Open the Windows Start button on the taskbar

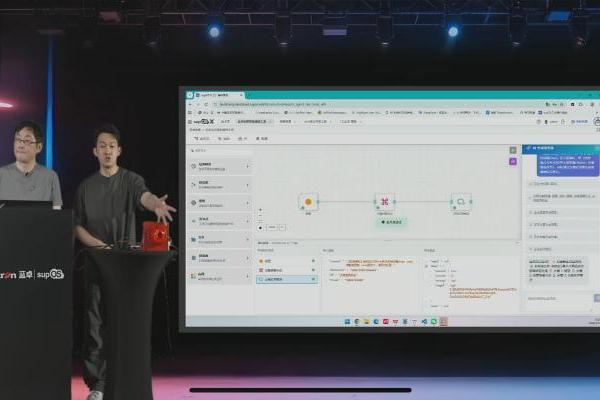(x=347, y=322)
